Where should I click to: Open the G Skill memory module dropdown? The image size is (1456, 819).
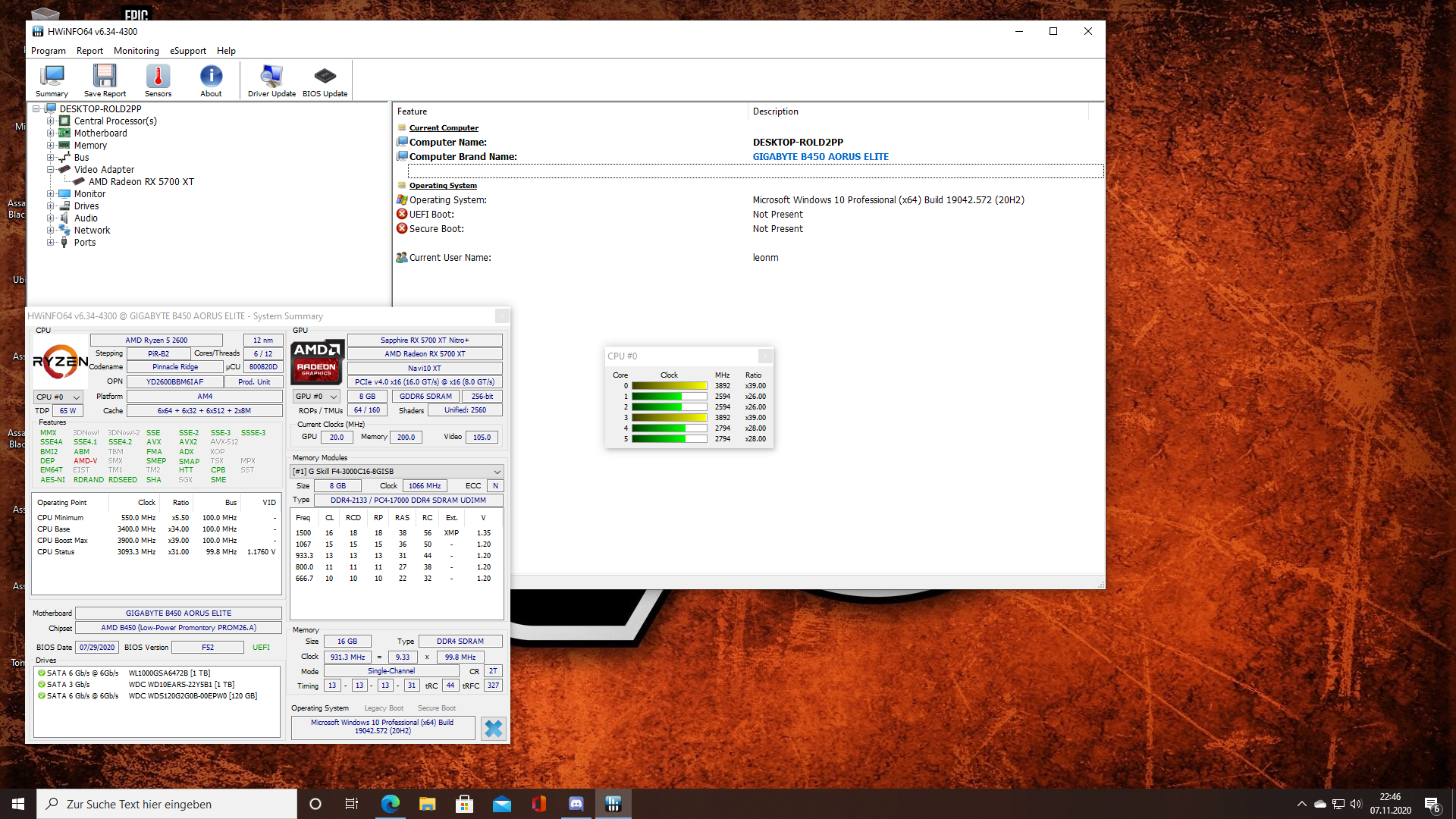(397, 471)
